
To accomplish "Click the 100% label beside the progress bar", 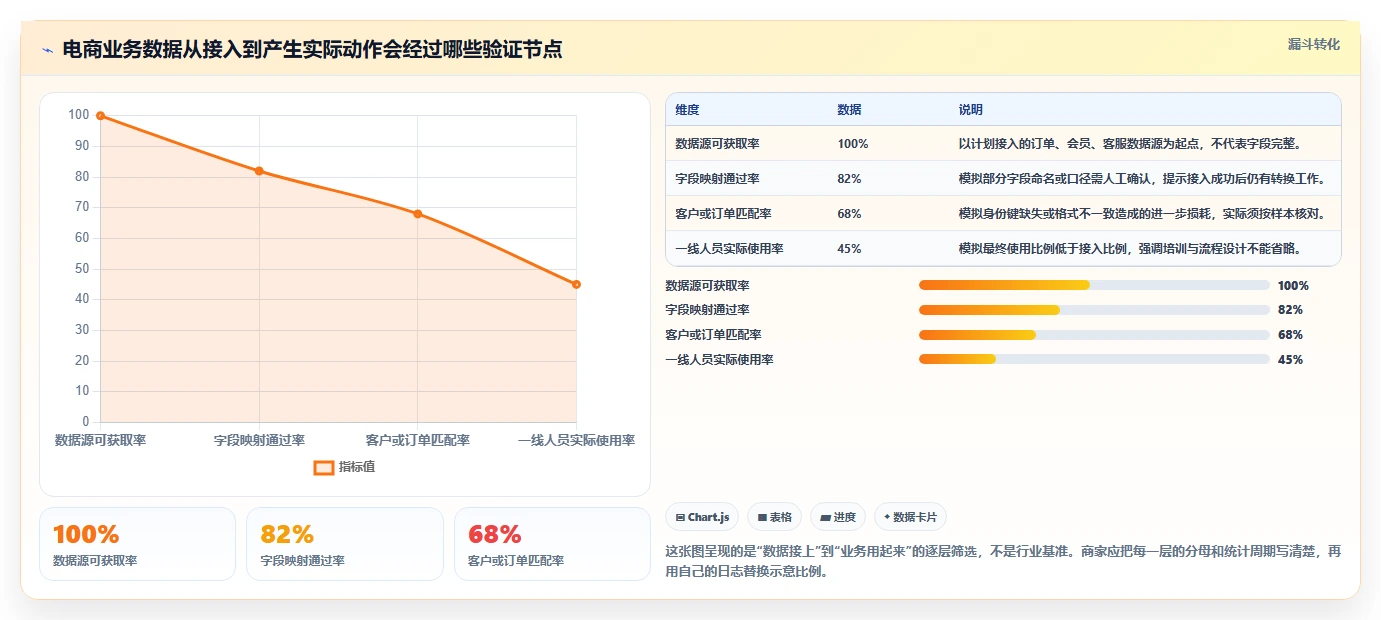I will (x=1293, y=285).
